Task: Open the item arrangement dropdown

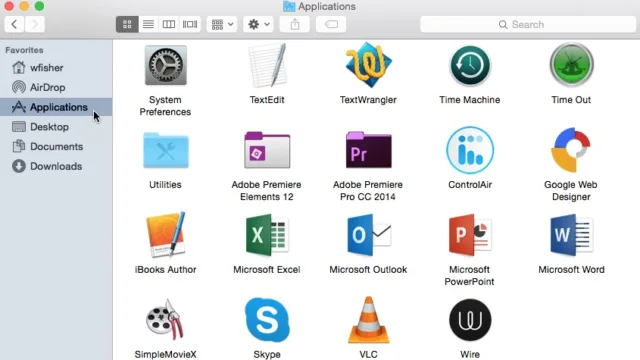Action: (222, 24)
